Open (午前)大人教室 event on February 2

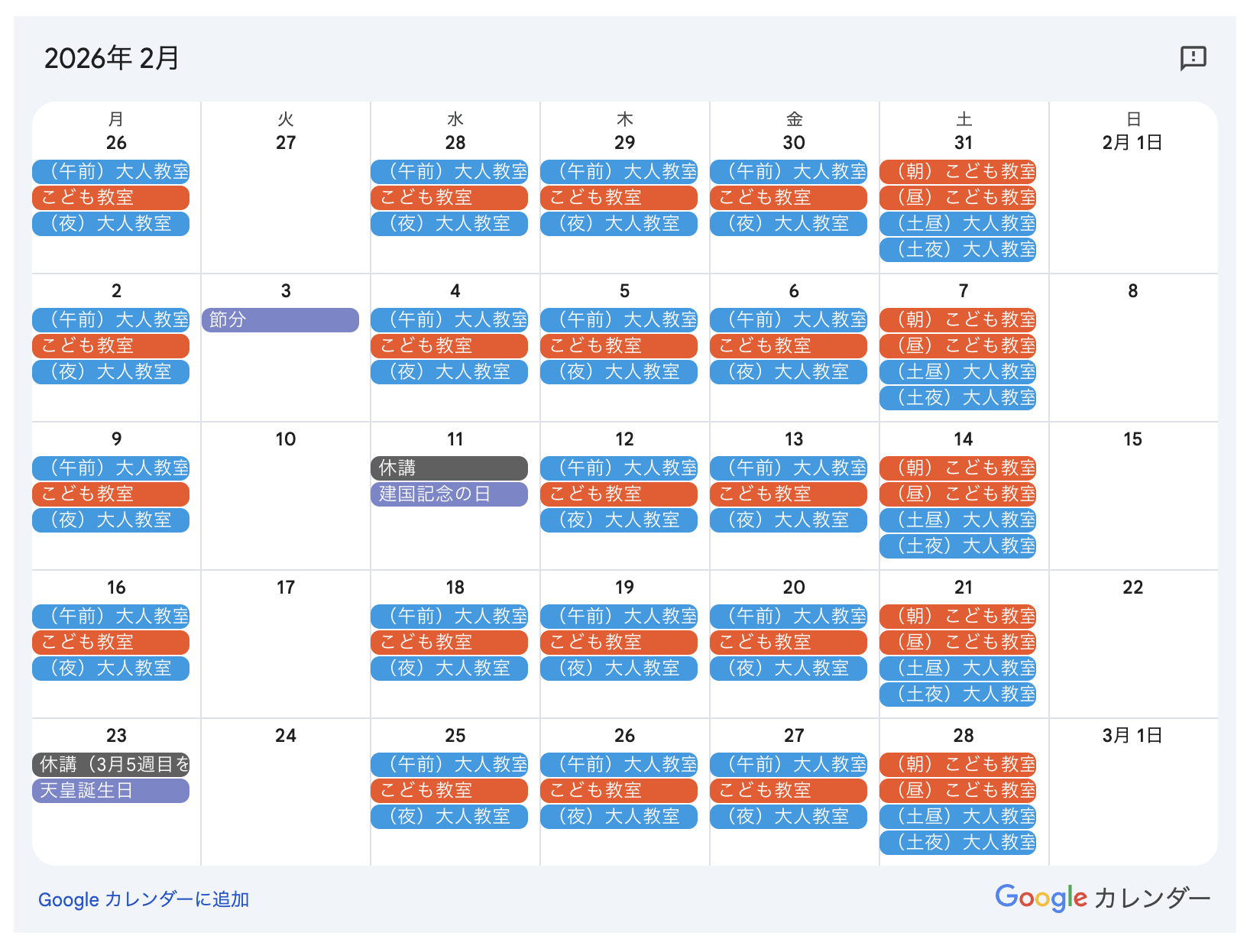(x=111, y=320)
